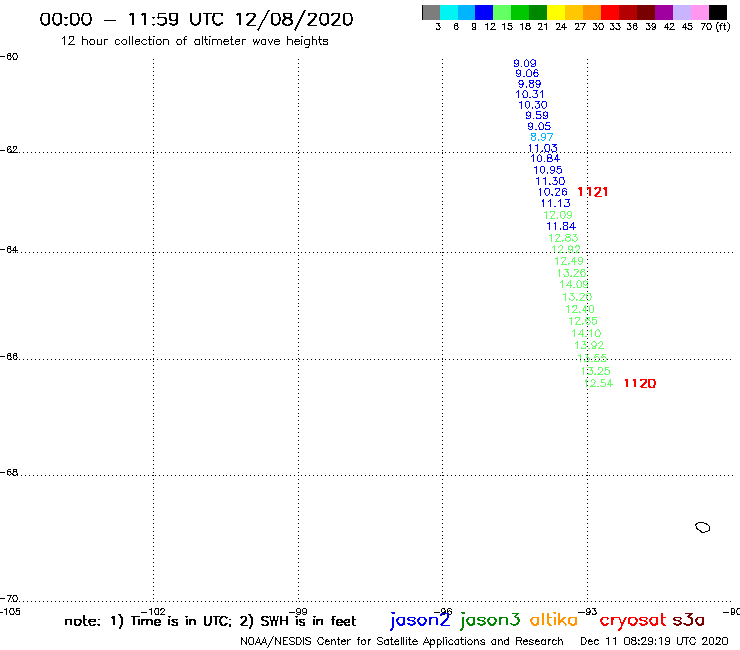This screenshot has width=740, height=650.
Task: Click the note about UTC time and SWH feet
Action: tap(210, 621)
